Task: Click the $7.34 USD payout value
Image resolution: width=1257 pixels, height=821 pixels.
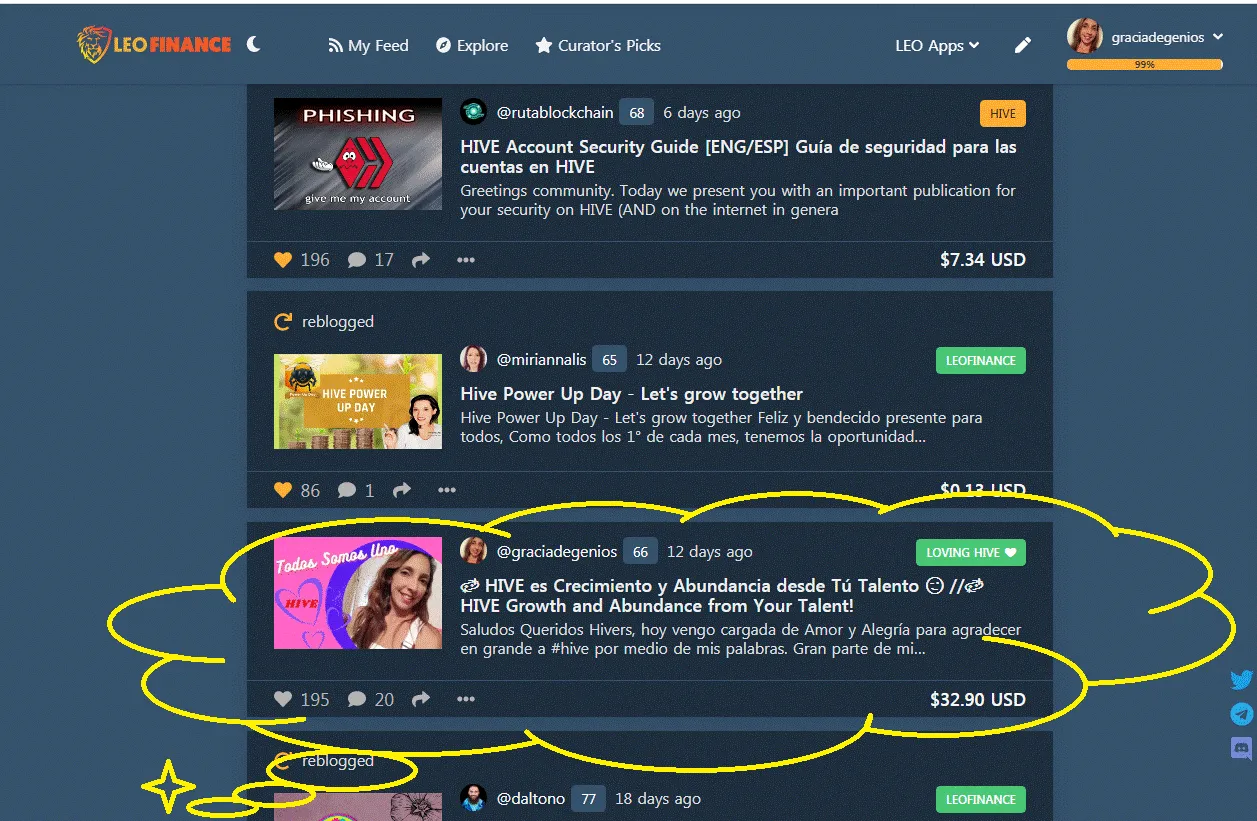Action: [983, 260]
